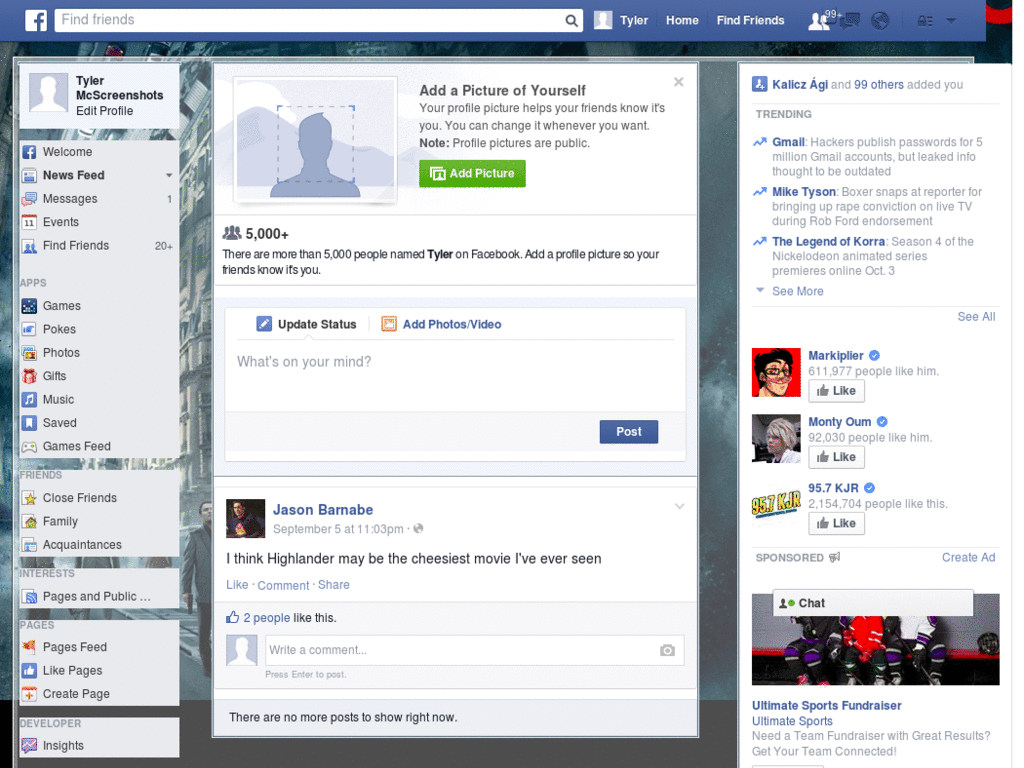Click the Find friends search field
The height and width of the screenshot is (768, 1024).
click(x=310, y=20)
